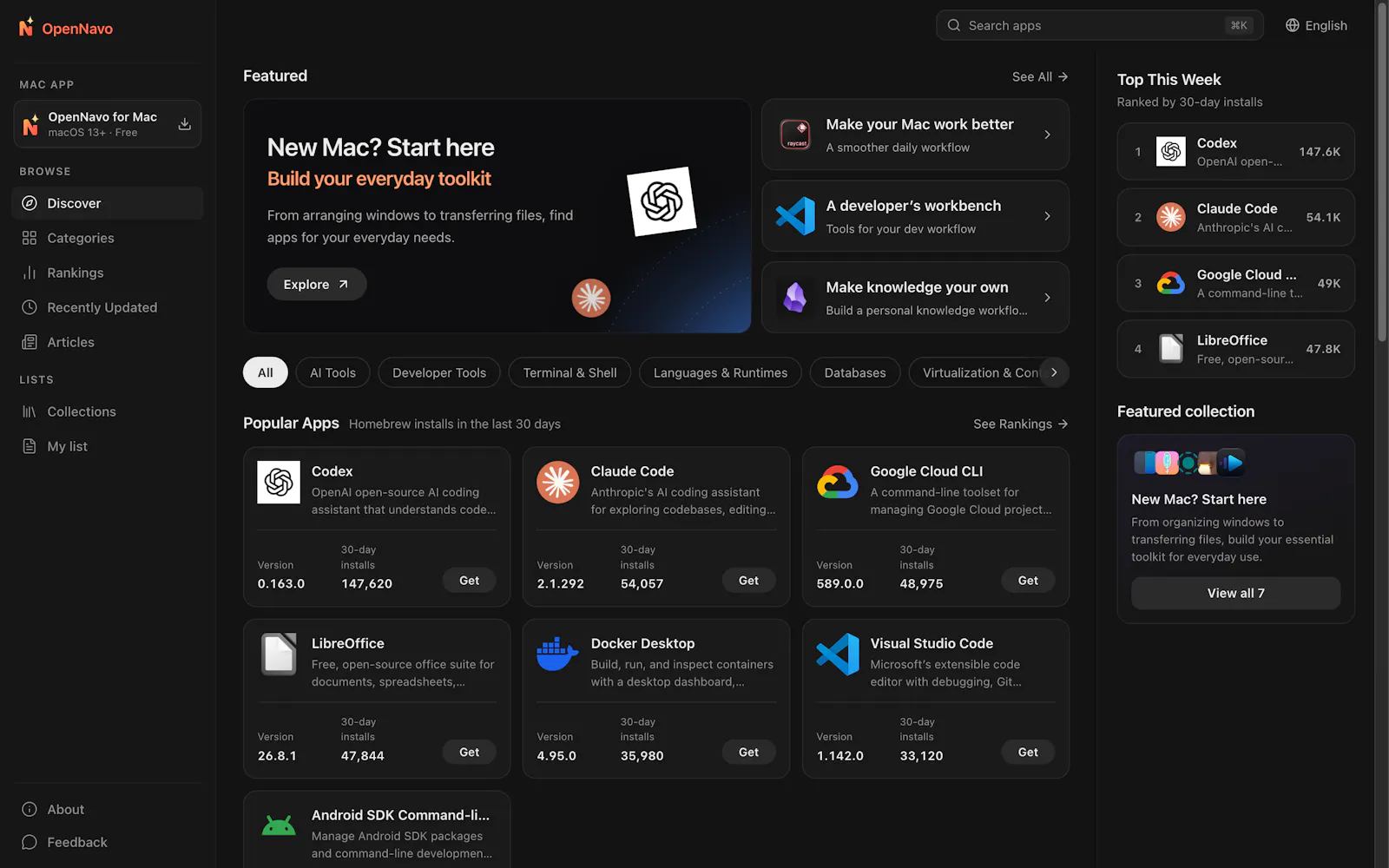Click the Rankings bar chart icon
The width and height of the screenshot is (1389, 868).
point(30,273)
